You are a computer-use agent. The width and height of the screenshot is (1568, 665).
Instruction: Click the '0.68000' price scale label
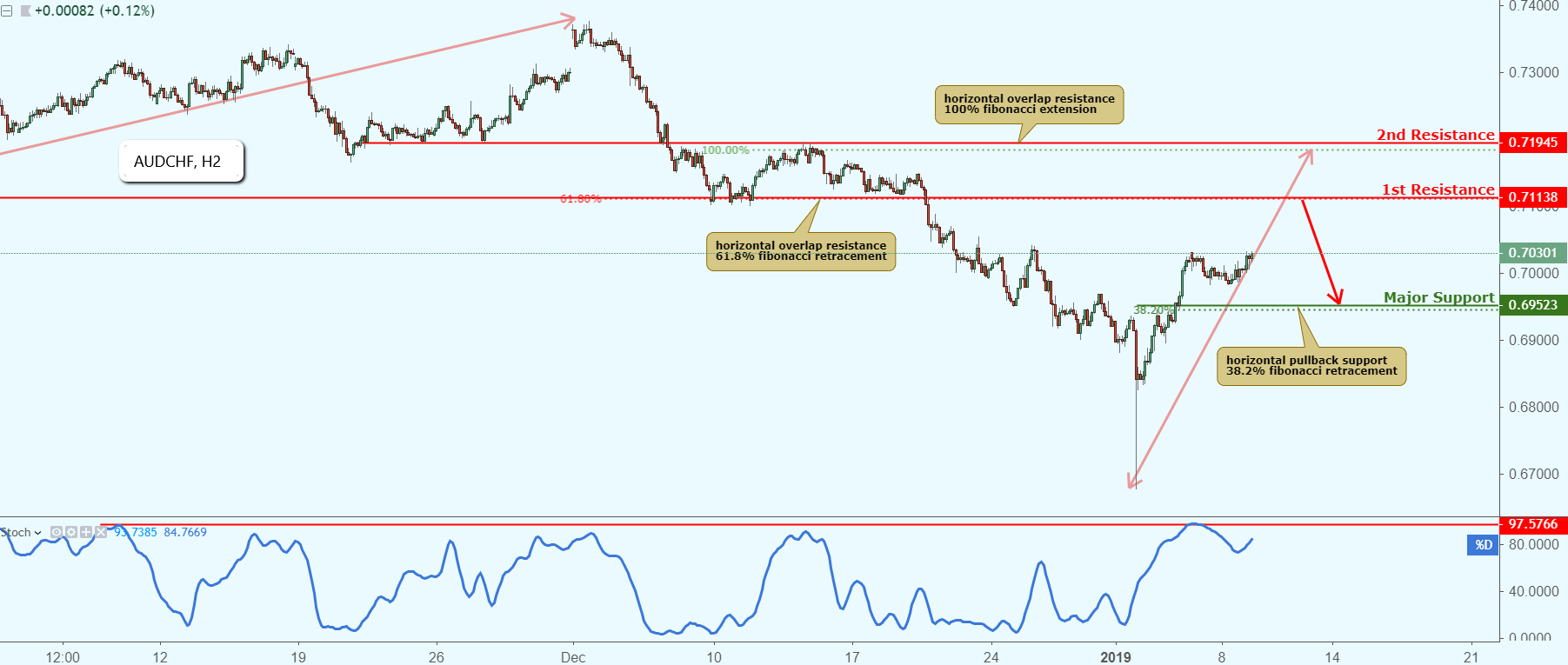(x=1534, y=407)
